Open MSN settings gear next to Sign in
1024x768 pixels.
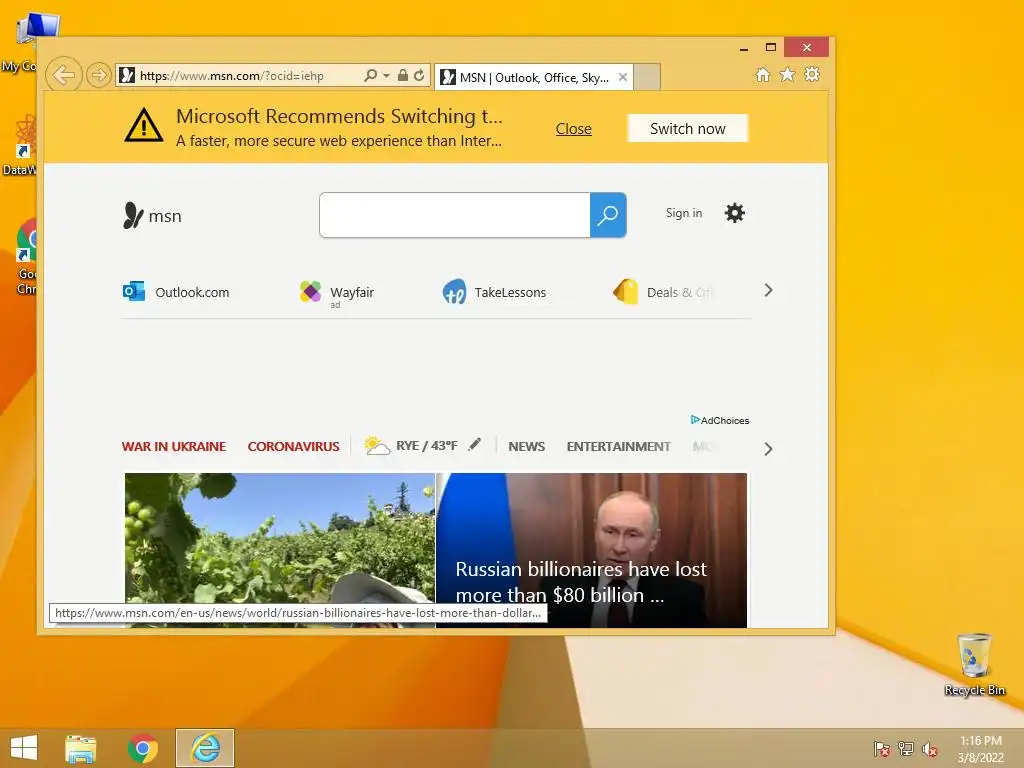(735, 213)
